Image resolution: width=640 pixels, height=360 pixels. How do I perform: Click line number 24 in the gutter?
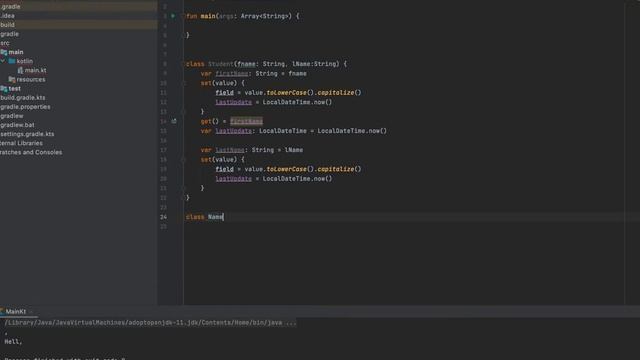pyautogui.click(x=163, y=217)
